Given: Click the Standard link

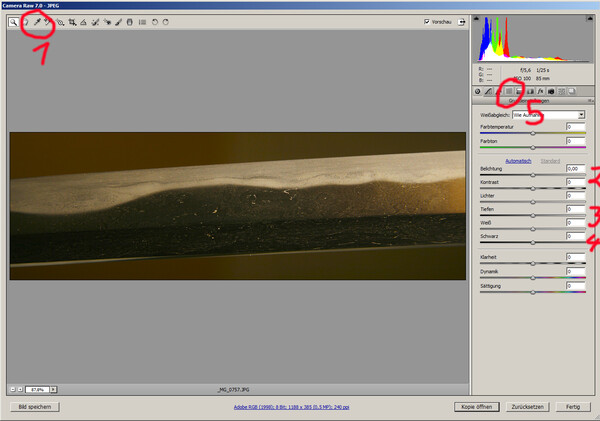Looking at the screenshot, I should pos(550,161).
